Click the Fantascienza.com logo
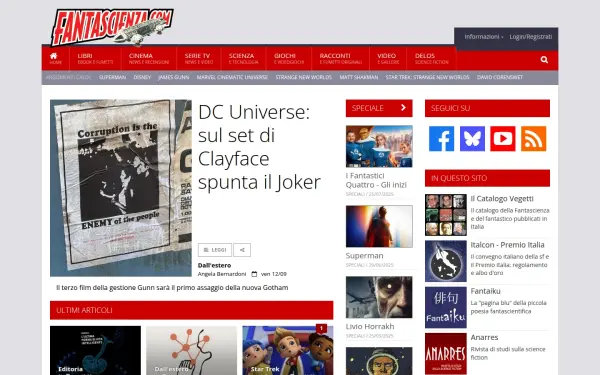Image resolution: width=600 pixels, height=375 pixels. [x=111, y=27]
